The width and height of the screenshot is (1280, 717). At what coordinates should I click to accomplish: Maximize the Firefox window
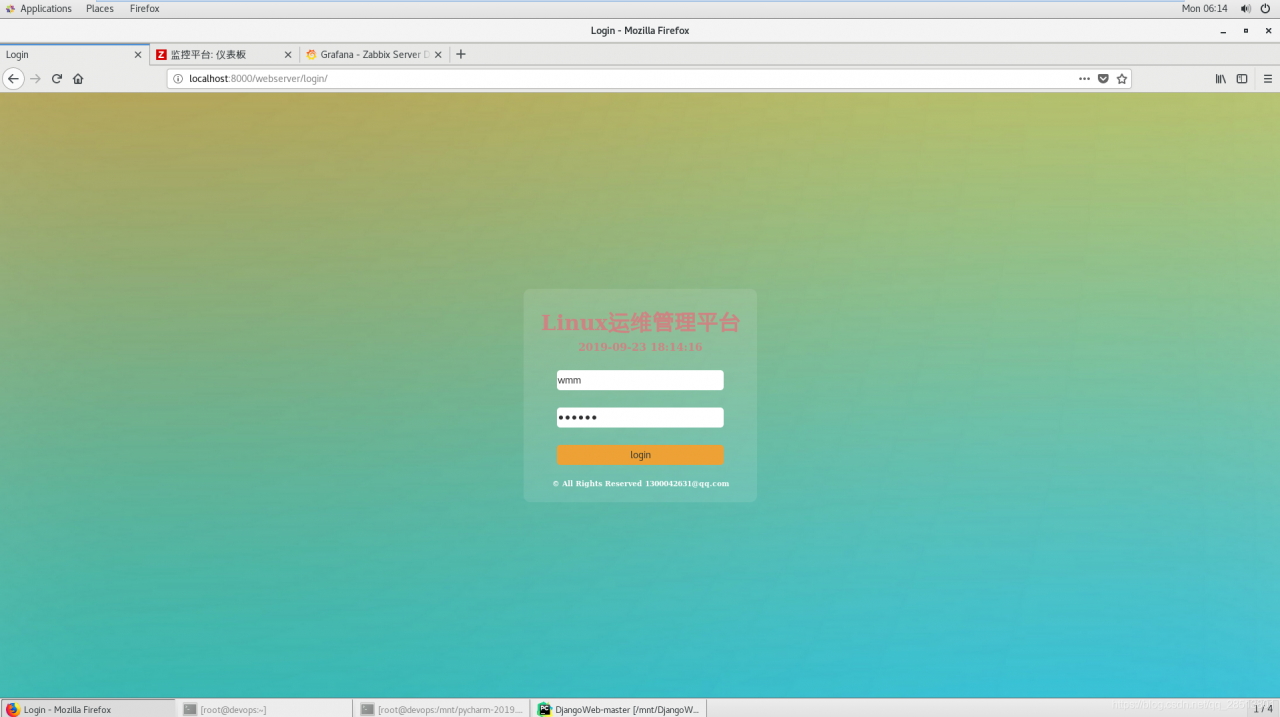pyautogui.click(x=1246, y=30)
